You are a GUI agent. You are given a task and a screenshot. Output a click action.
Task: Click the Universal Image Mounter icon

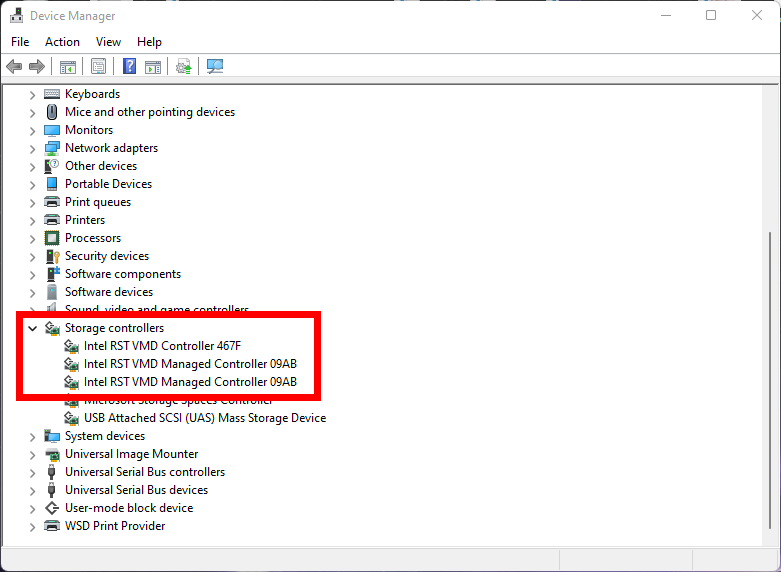(52, 454)
